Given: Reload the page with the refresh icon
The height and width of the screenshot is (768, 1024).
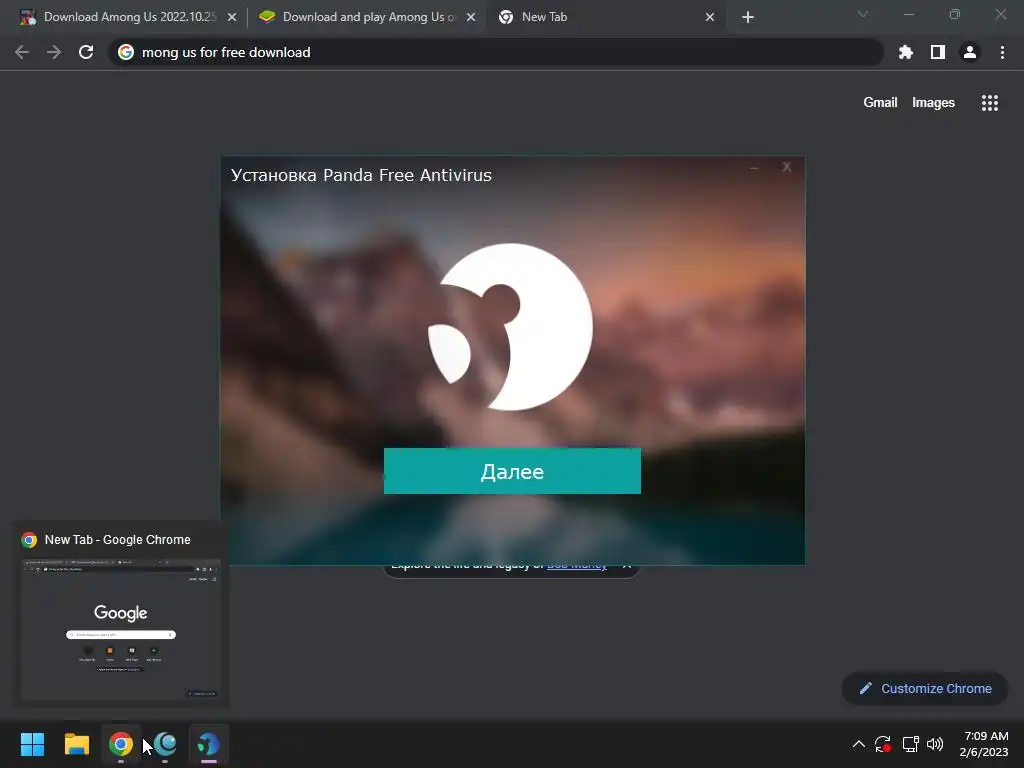Looking at the screenshot, I should (86, 52).
